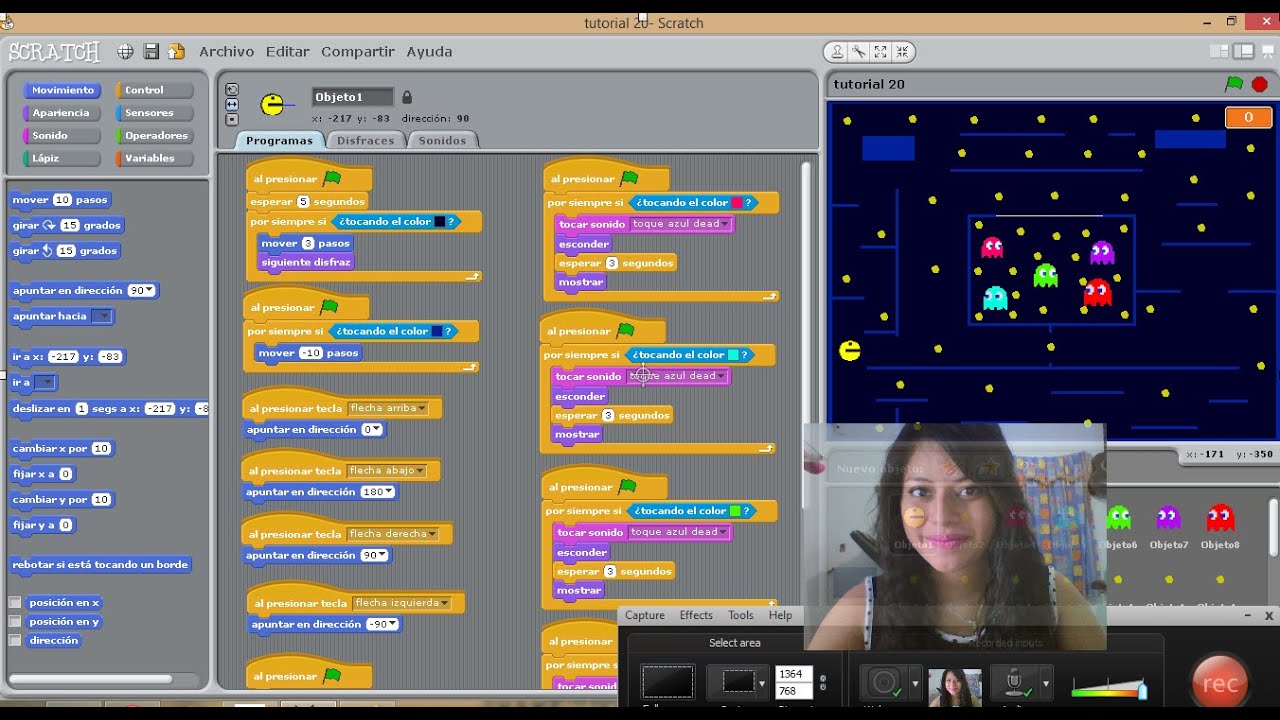Select the shrink sprite tool

tap(902, 52)
